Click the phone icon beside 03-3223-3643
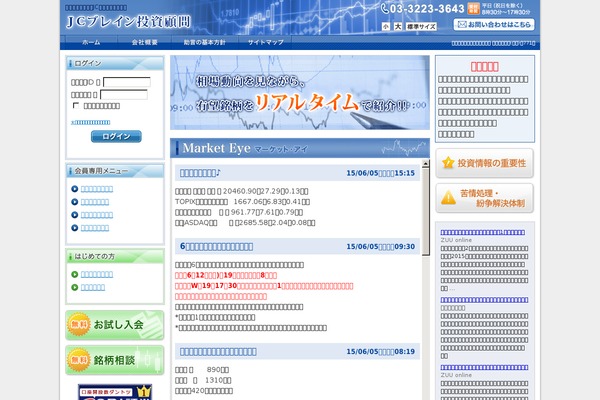600x400 pixels. (385, 8)
